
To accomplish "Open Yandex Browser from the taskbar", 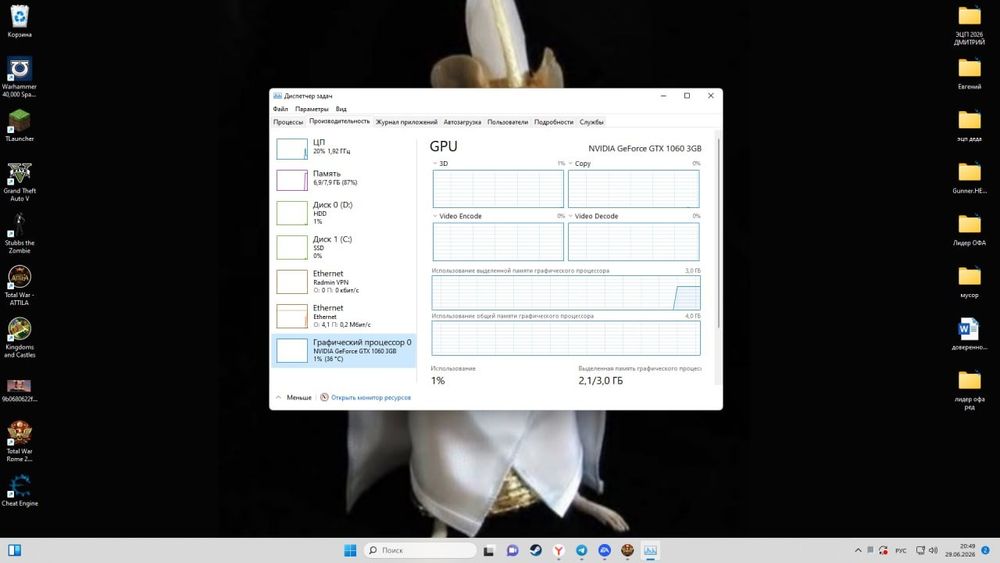I will [x=558, y=550].
